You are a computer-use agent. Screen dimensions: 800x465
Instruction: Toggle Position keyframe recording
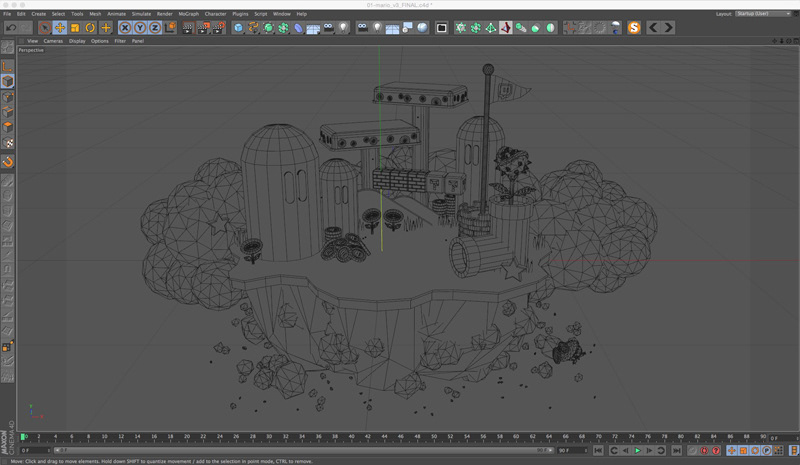[x=732, y=450]
